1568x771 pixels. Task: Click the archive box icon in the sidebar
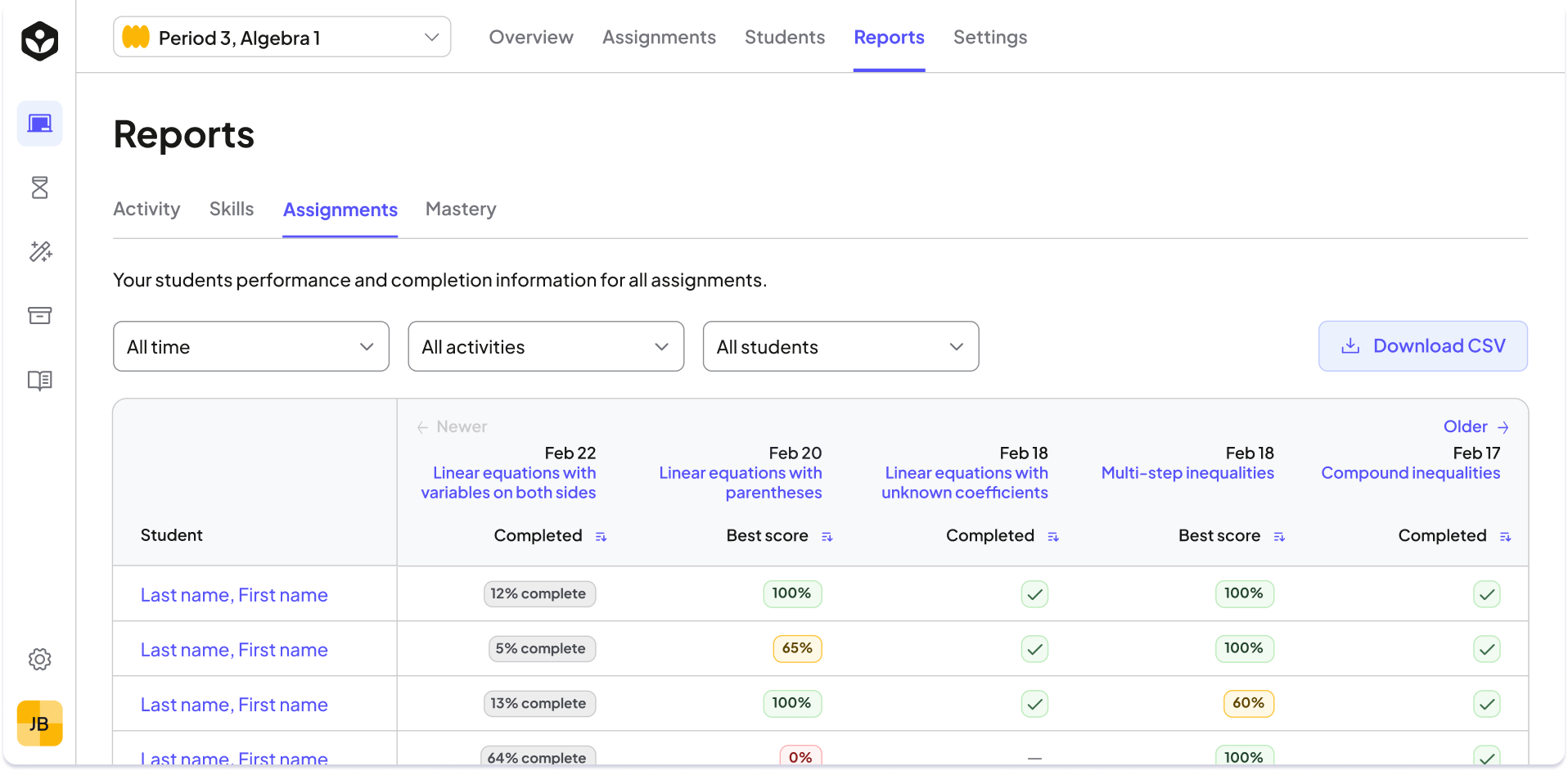(x=39, y=316)
